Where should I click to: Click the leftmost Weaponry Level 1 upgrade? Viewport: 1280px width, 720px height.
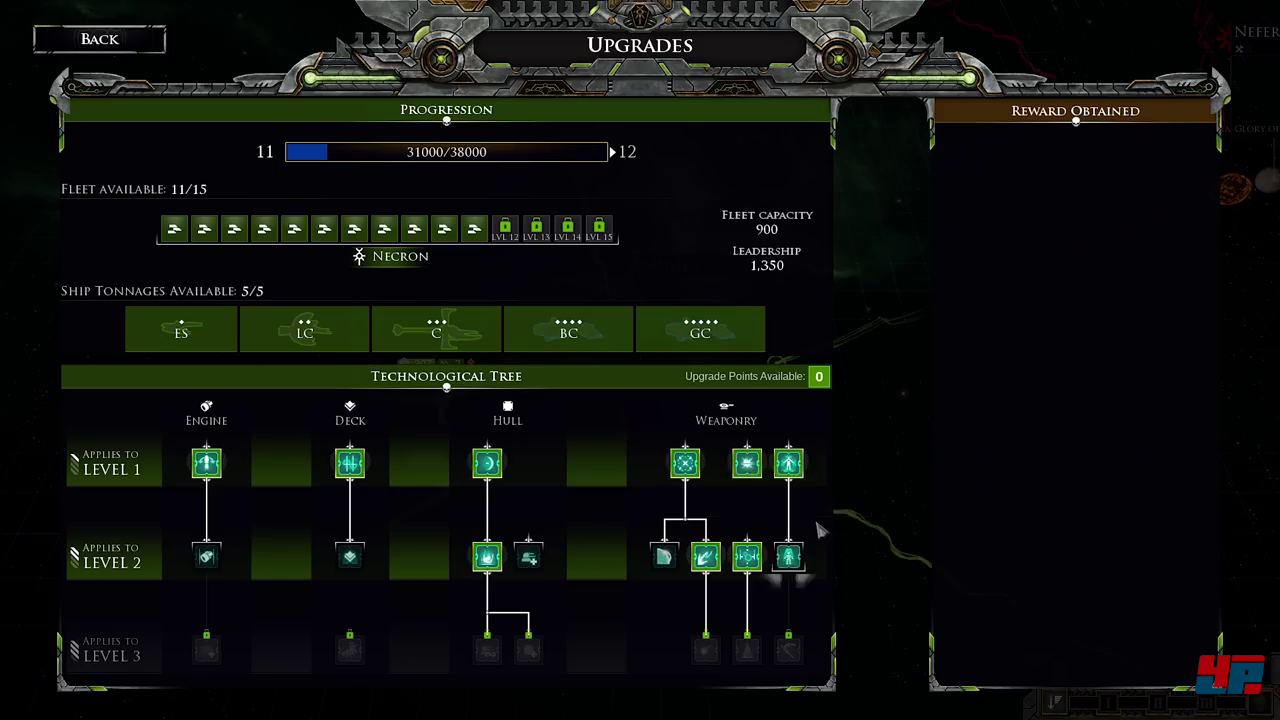pyautogui.click(x=685, y=463)
